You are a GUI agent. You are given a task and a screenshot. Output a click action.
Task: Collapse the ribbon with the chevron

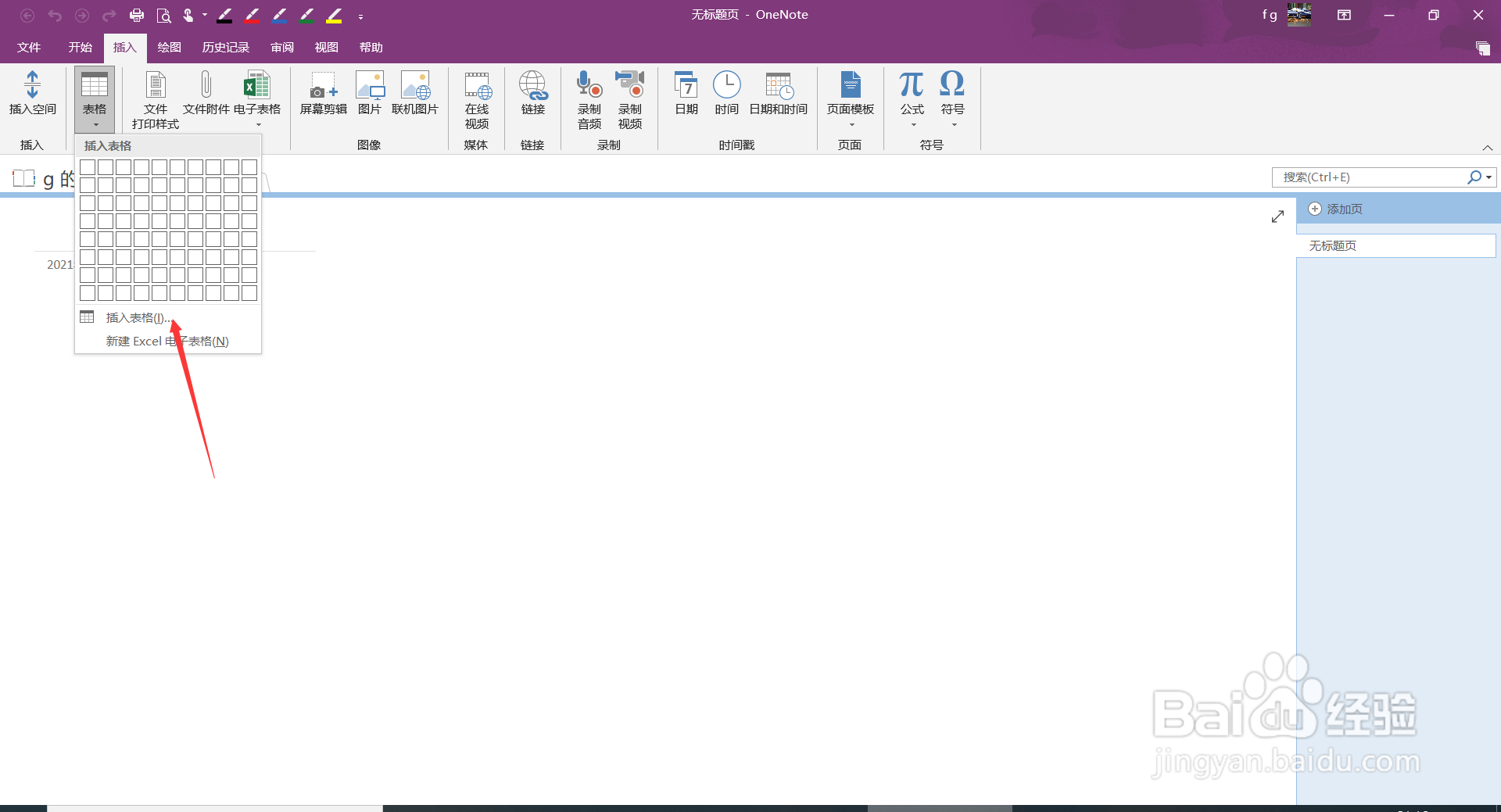click(x=1488, y=148)
